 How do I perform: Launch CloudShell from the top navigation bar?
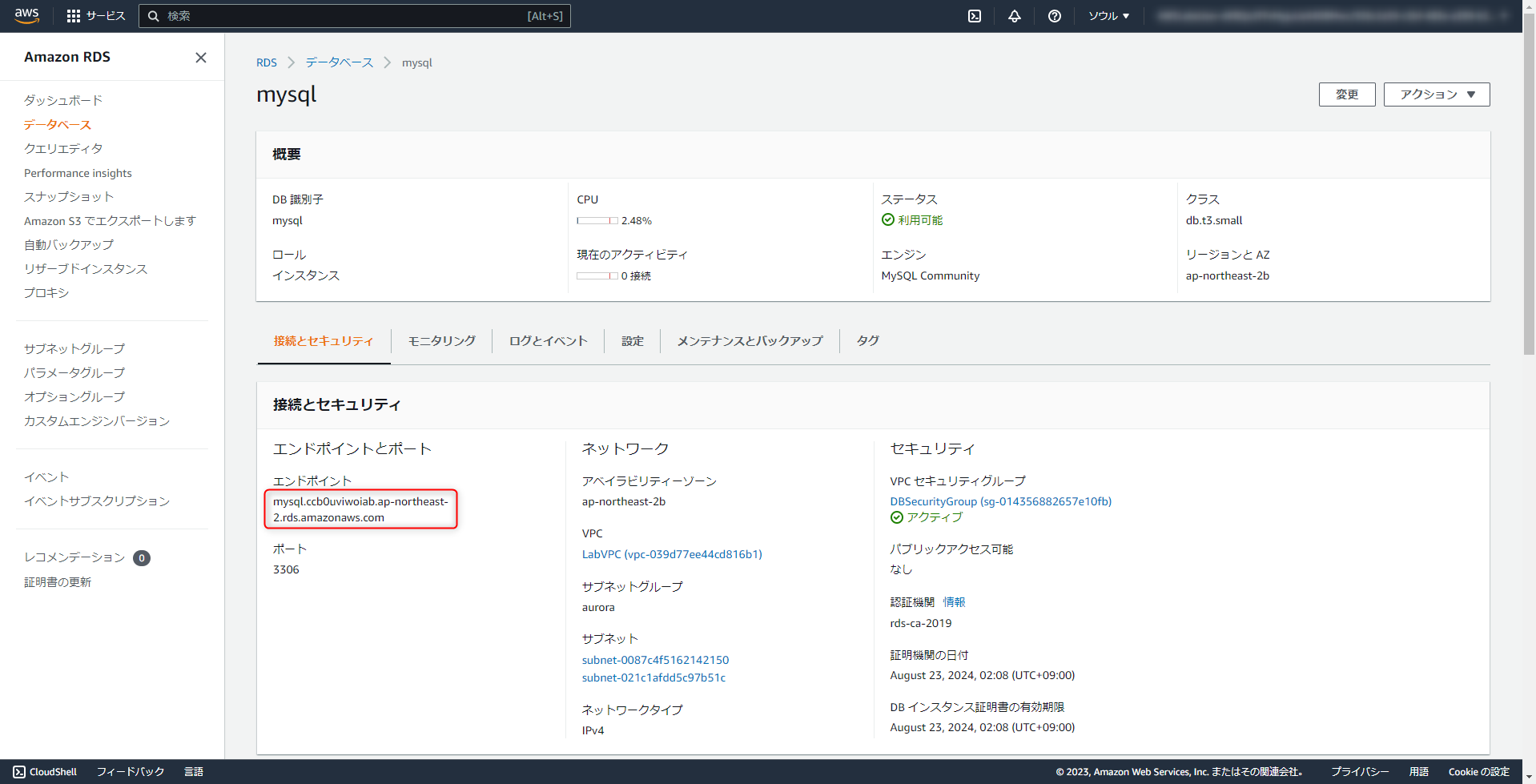974,15
